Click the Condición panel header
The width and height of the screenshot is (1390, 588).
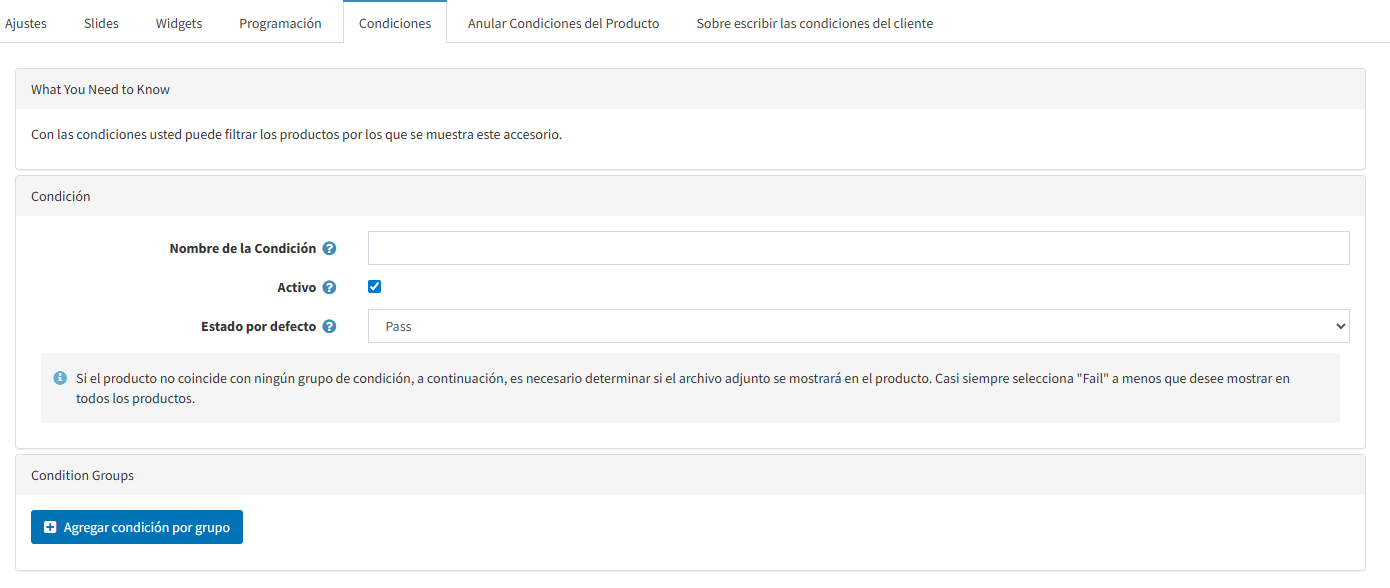click(x=61, y=196)
